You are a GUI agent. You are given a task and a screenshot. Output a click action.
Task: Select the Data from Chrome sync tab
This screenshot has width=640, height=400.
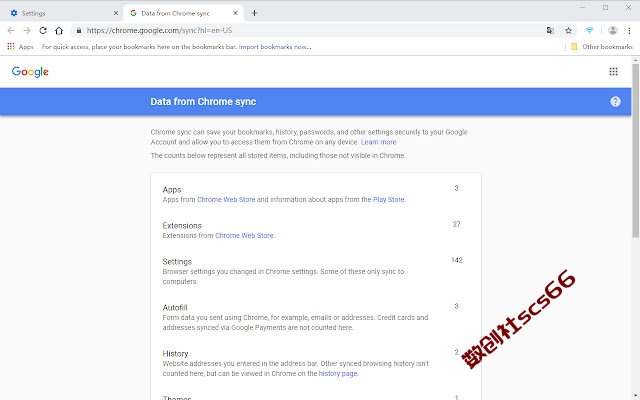coord(183,13)
